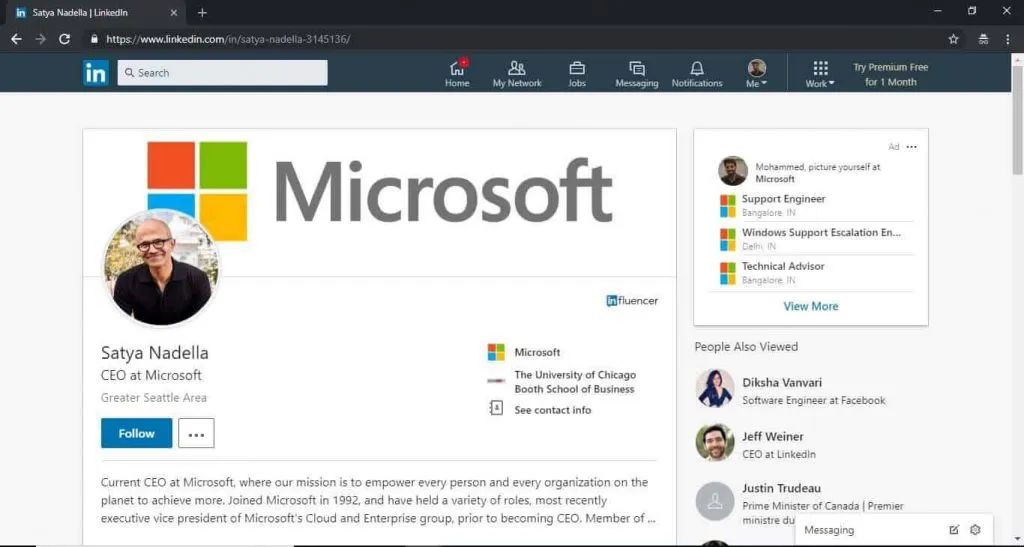Open Windows Support Escalation job ad
The image size is (1024, 547).
822,232
